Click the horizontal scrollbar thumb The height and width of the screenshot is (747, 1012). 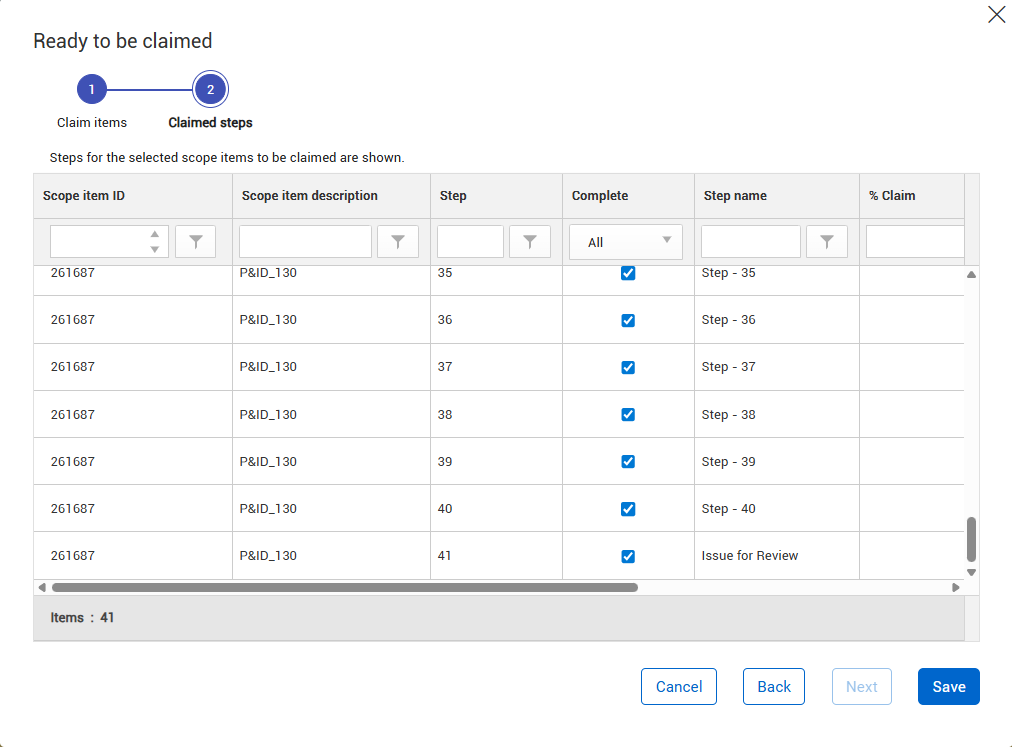point(344,588)
